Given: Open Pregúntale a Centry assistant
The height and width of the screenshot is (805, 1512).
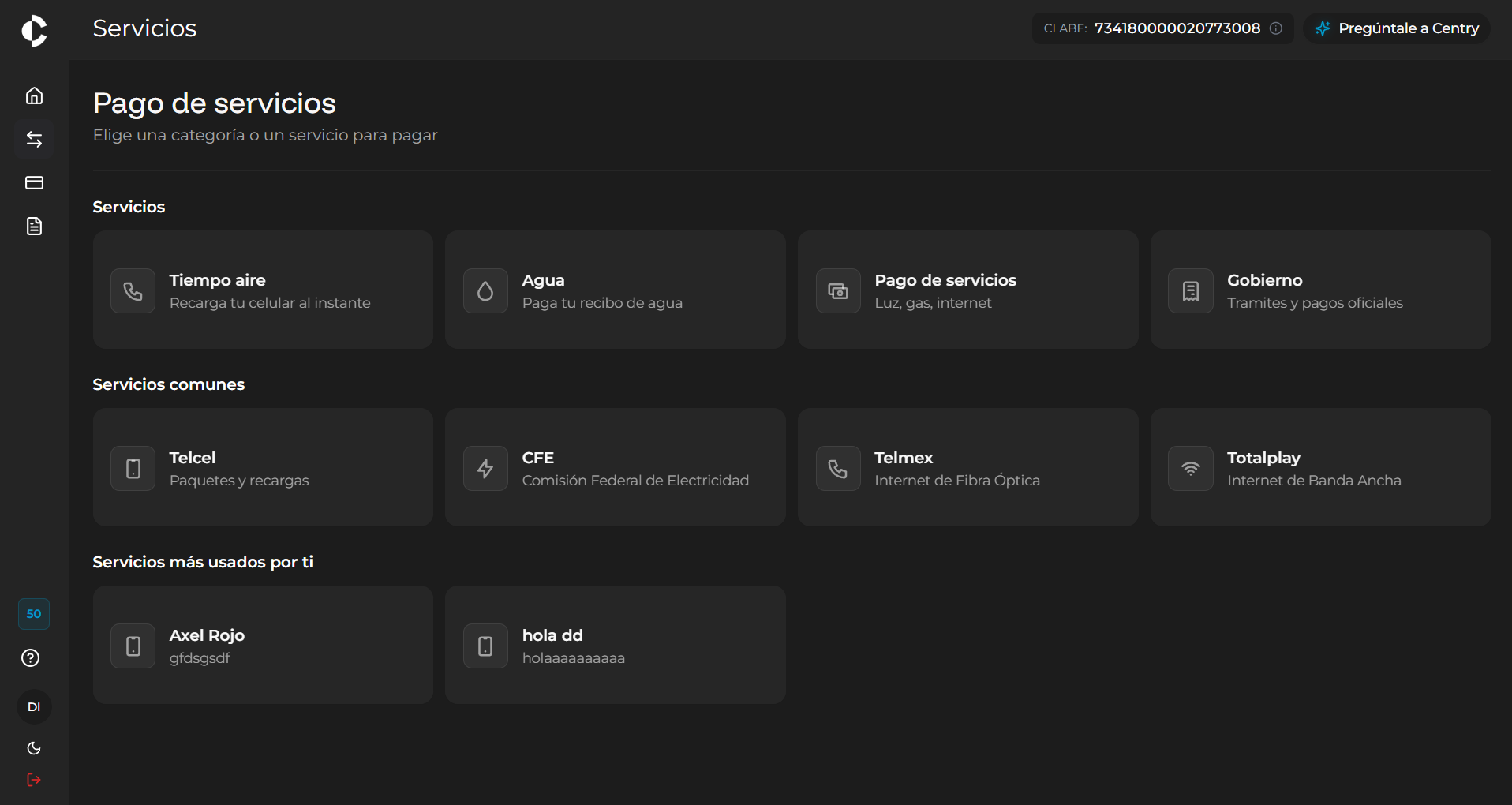Looking at the screenshot, I should [x=1397, y=28].
